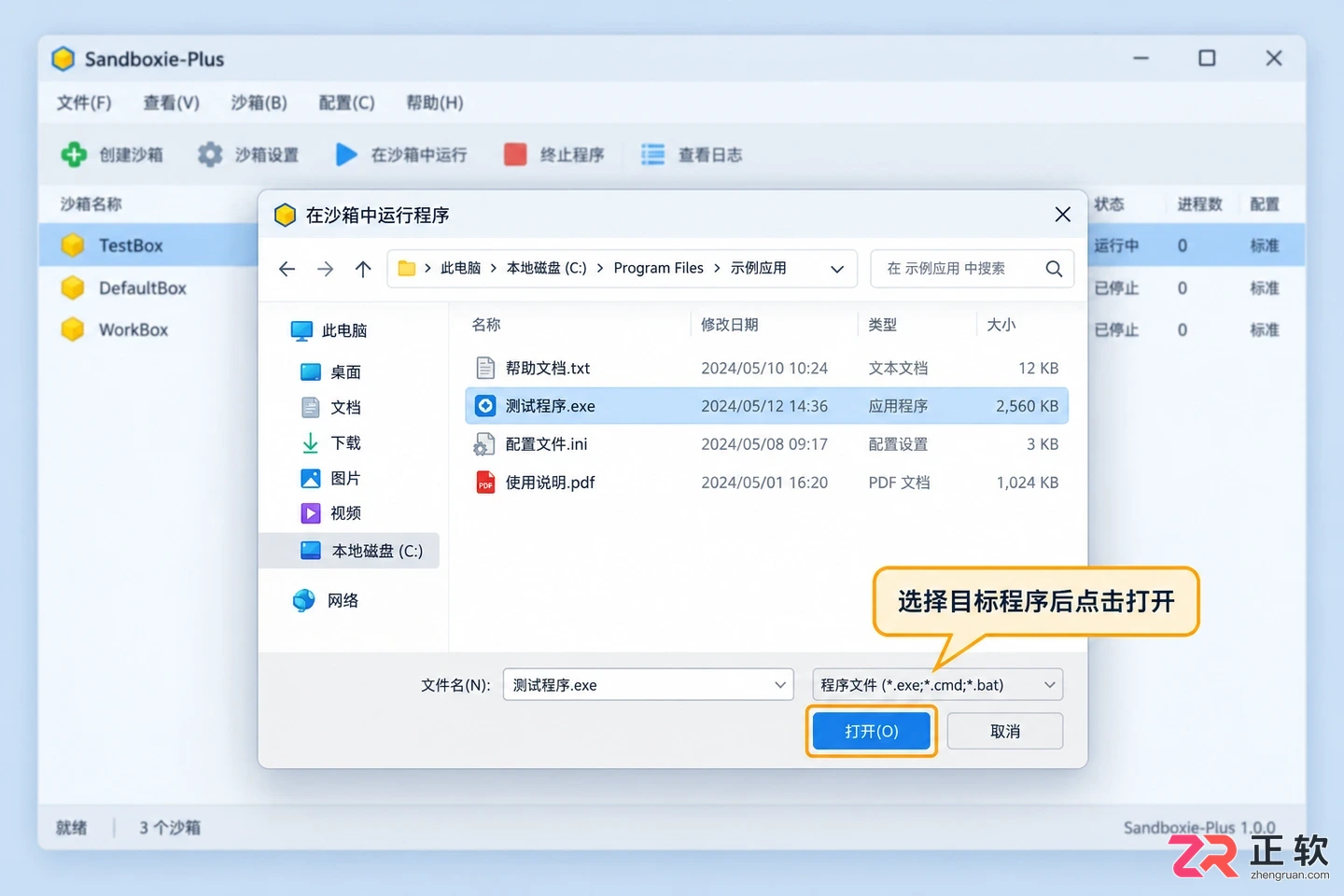
Task: Click the 本地磁盘 (C:) drive icon in the sidebar
Action: pyautogui.click(x=311, y=551)
